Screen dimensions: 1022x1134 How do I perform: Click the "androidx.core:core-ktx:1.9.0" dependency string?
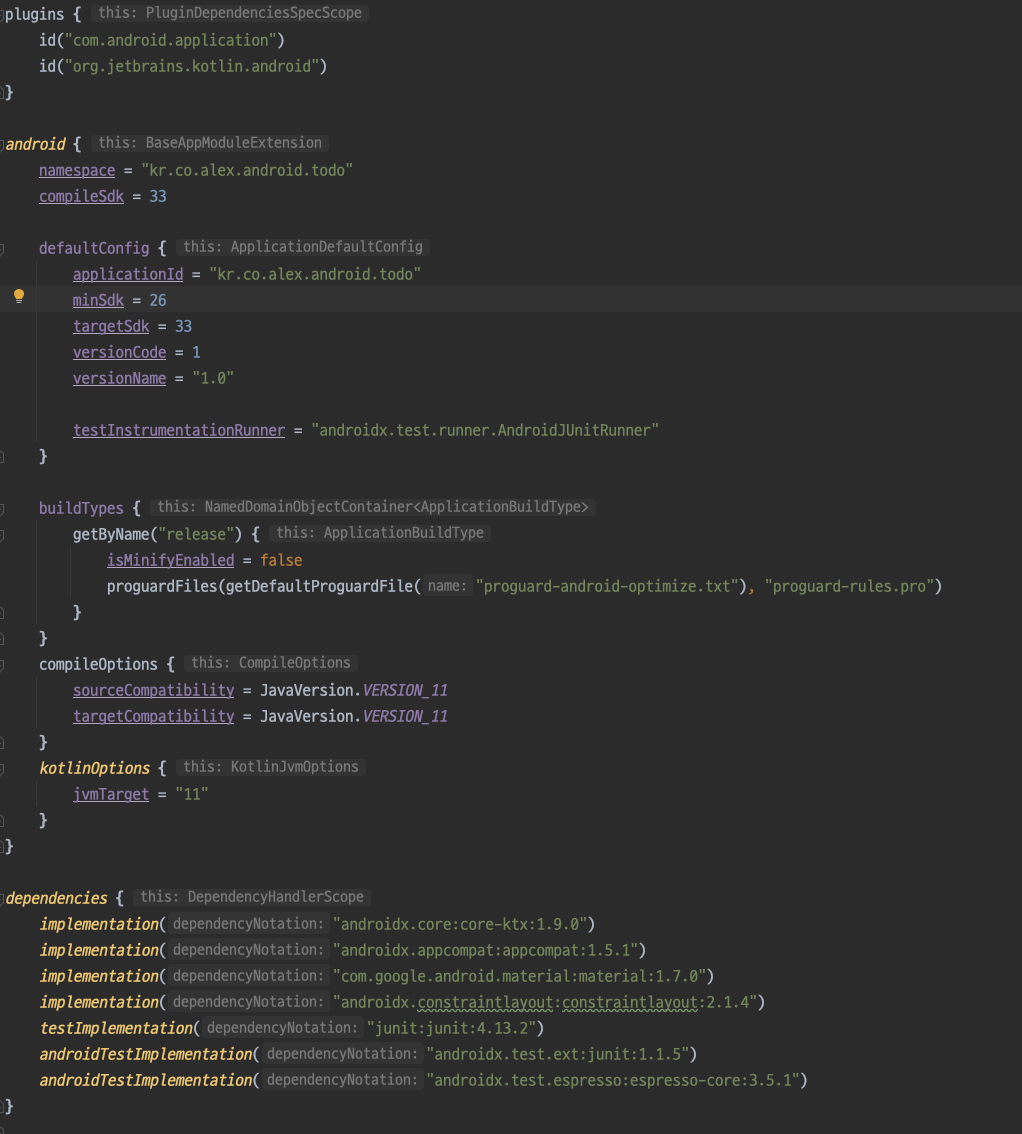pos(460,925)
